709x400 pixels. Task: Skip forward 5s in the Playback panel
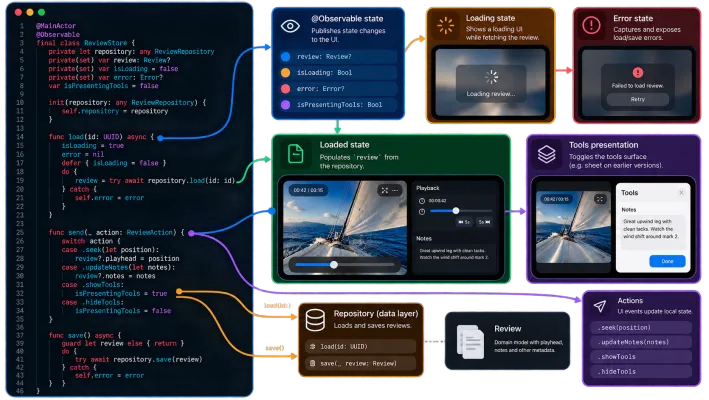484,222
